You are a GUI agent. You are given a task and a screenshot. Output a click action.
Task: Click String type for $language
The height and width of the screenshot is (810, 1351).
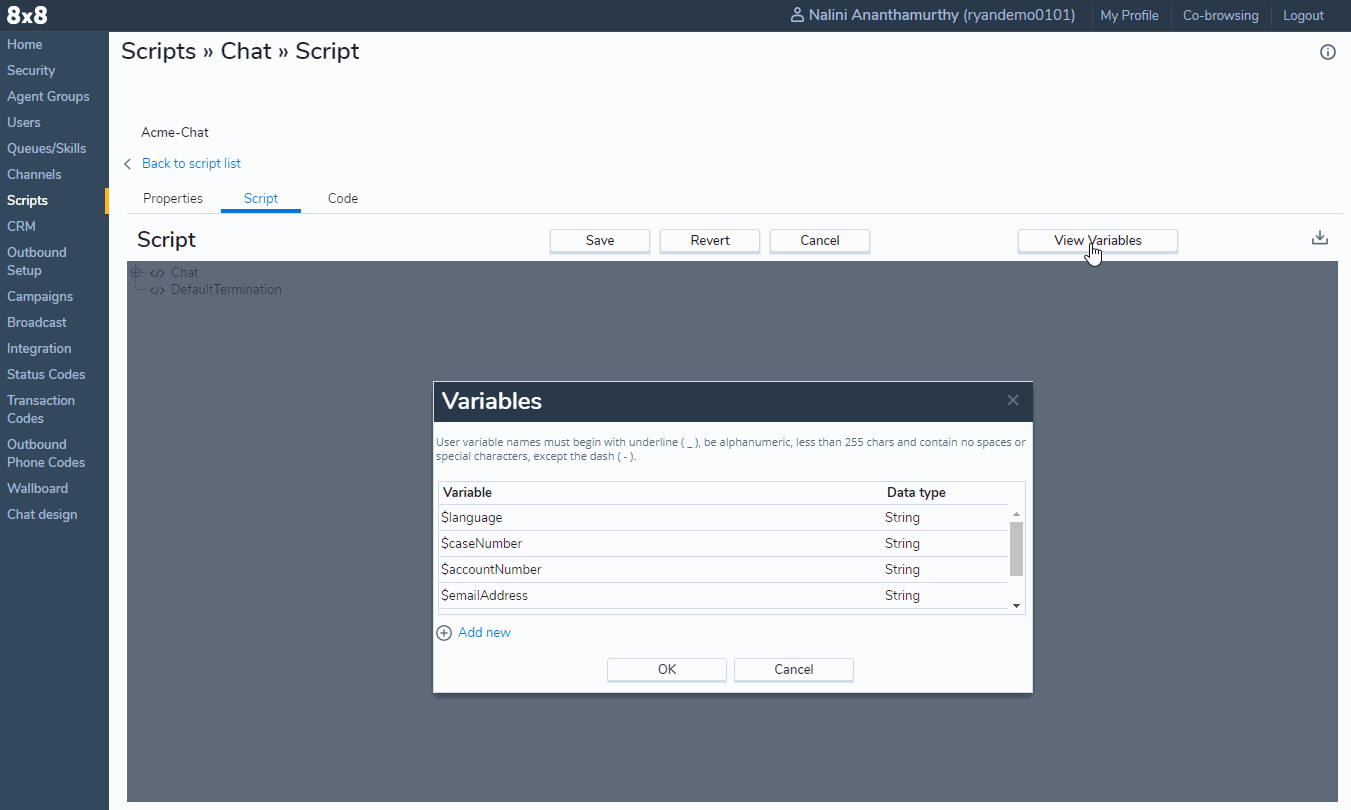click(x=902, y=518)
